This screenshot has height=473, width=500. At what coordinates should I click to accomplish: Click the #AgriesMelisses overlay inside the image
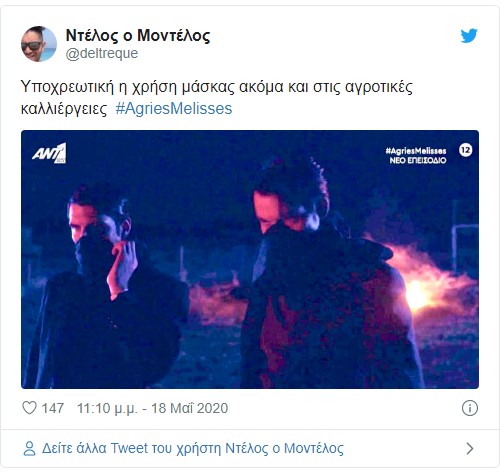416,151
